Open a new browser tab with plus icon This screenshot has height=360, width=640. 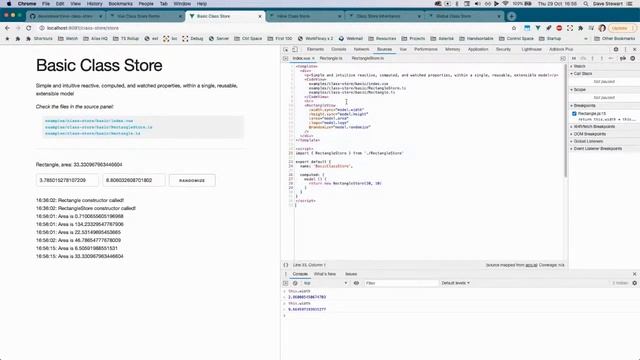[511, 16]
